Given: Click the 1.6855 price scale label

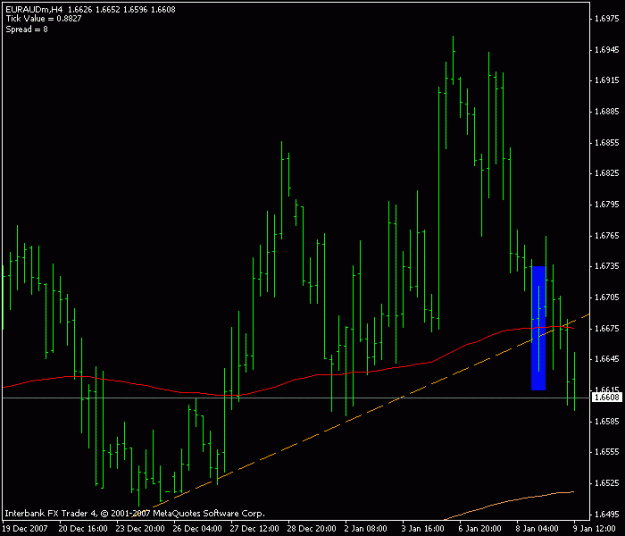Looking at the screenshot, I should (x=607, y=142).
